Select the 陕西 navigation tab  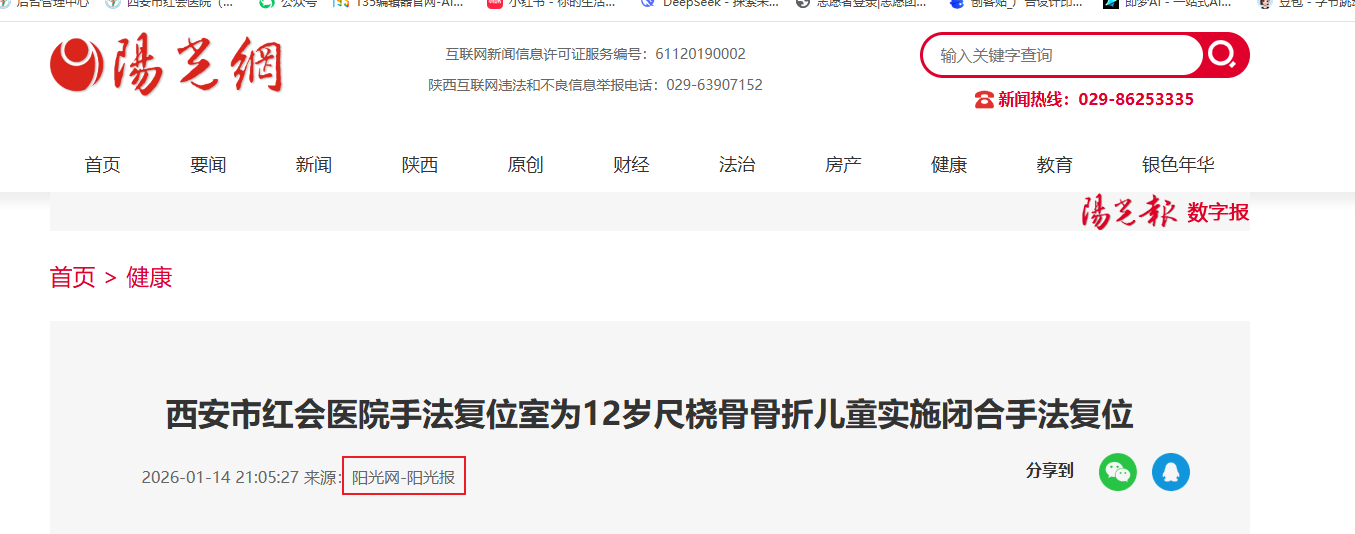click(x=420, y=165)
